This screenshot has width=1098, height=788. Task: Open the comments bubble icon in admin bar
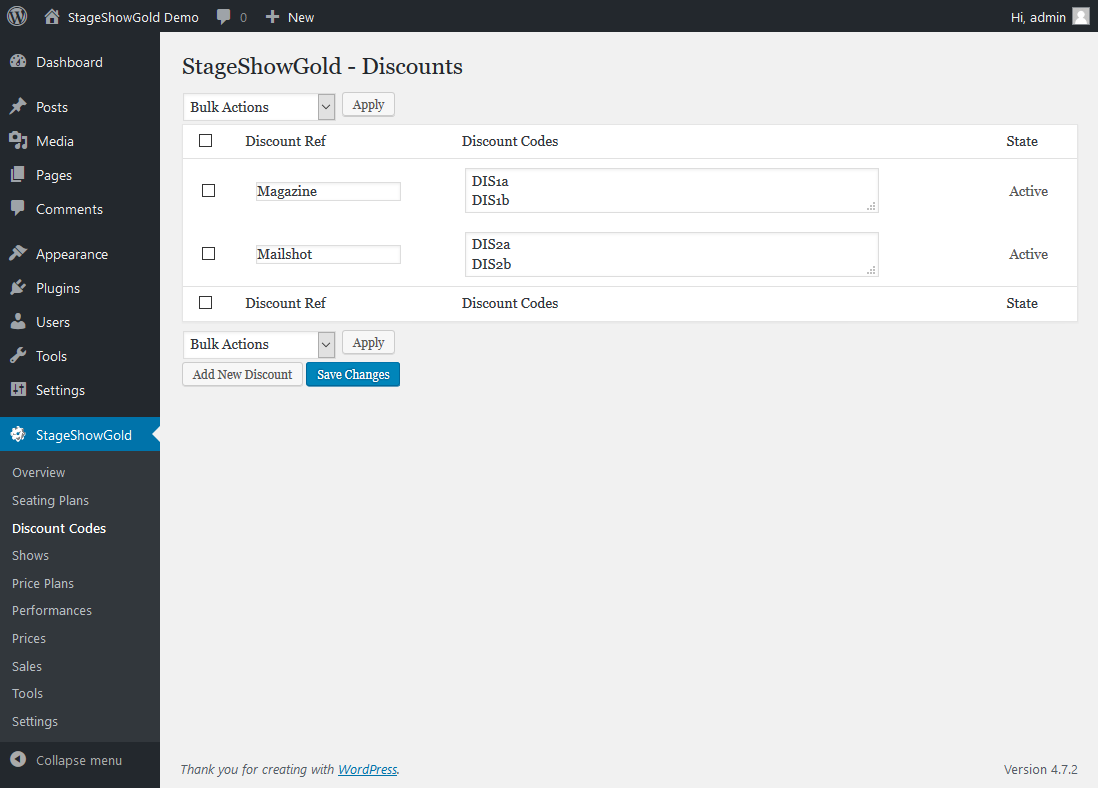[x=223, y=17]
